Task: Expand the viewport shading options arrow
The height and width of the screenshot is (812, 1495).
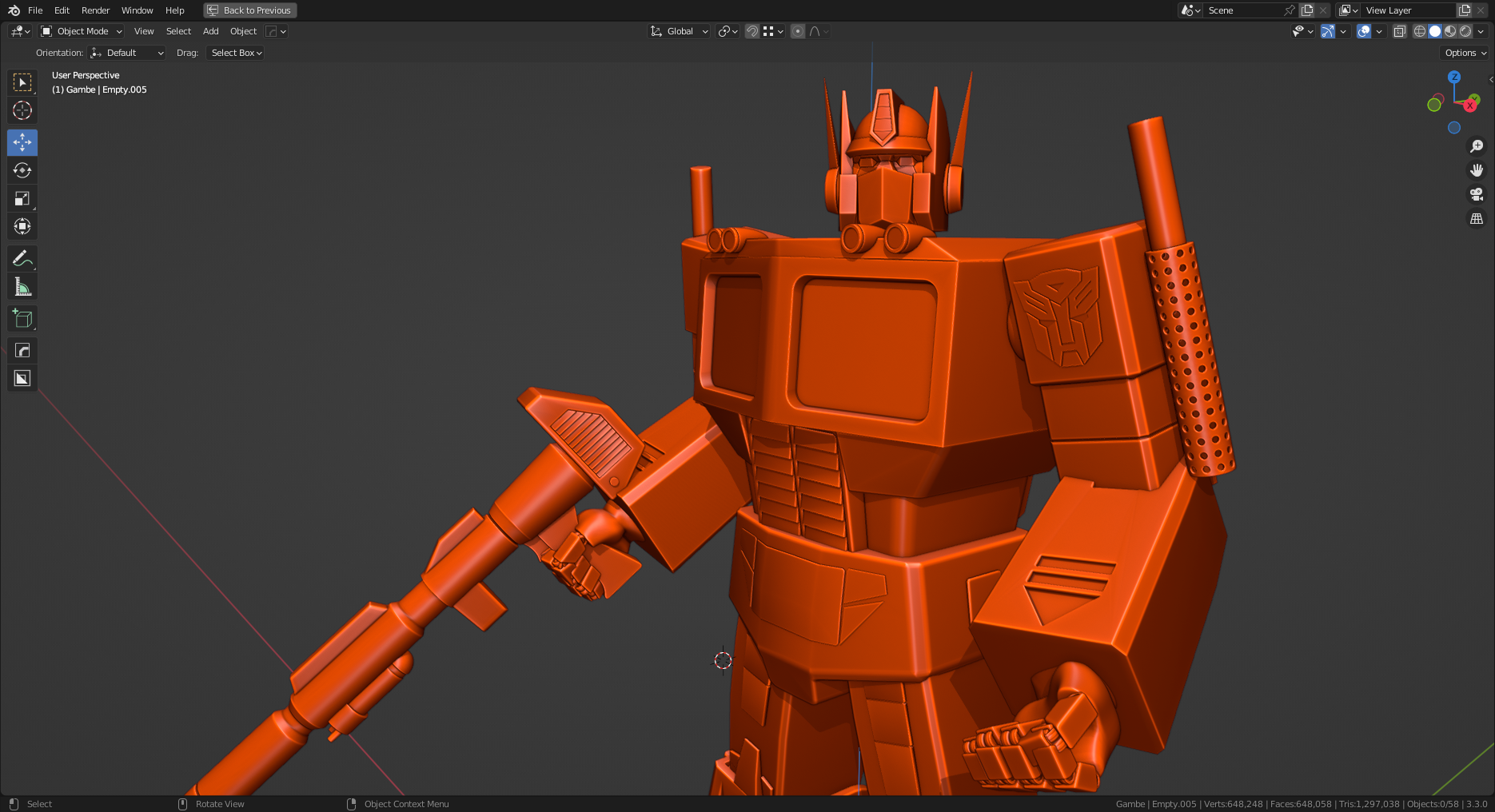Action: pyautogui.click(x=1481, y=31)
